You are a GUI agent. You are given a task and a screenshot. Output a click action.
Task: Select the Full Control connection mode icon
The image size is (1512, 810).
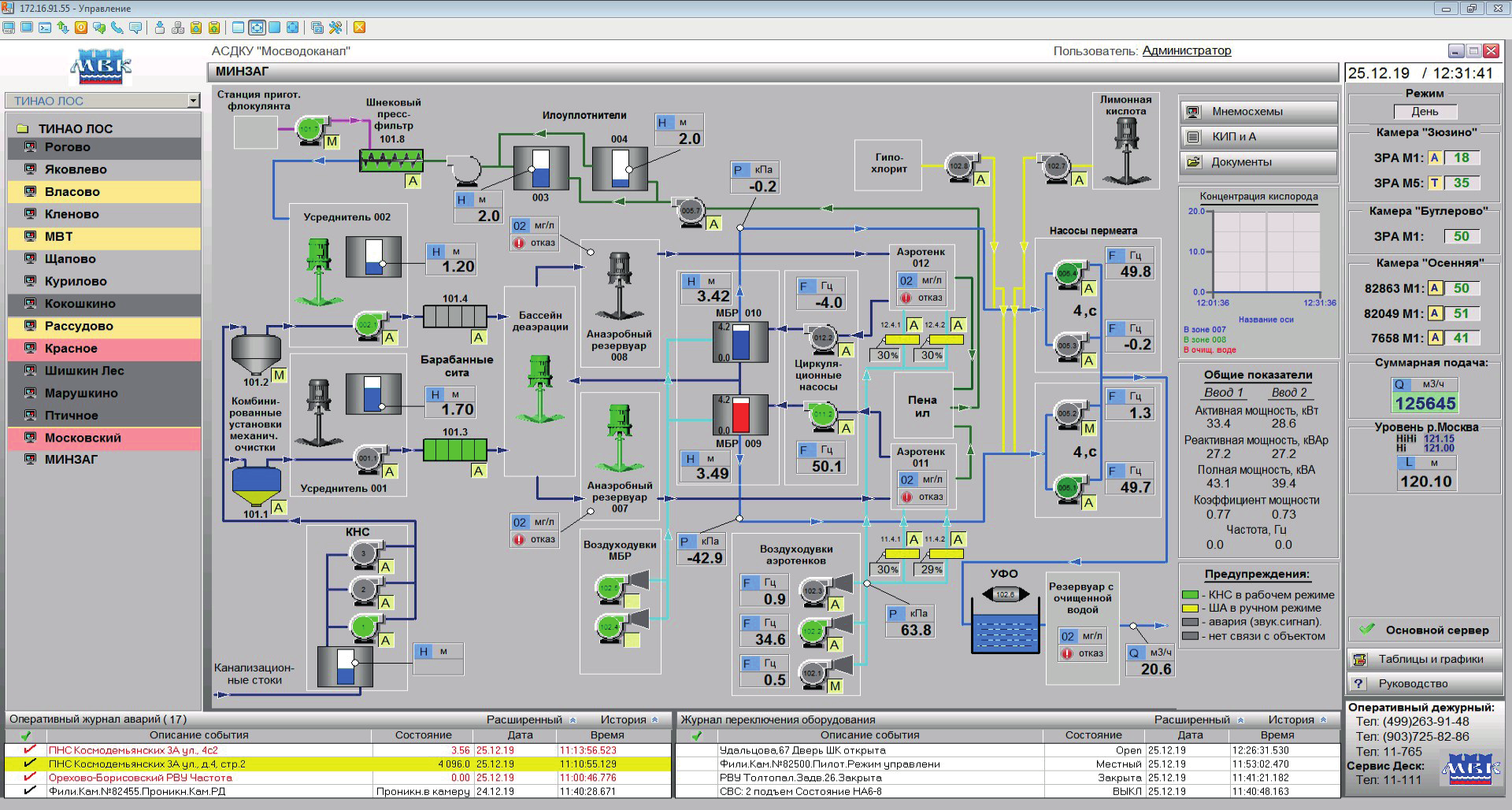click(9, 28)
